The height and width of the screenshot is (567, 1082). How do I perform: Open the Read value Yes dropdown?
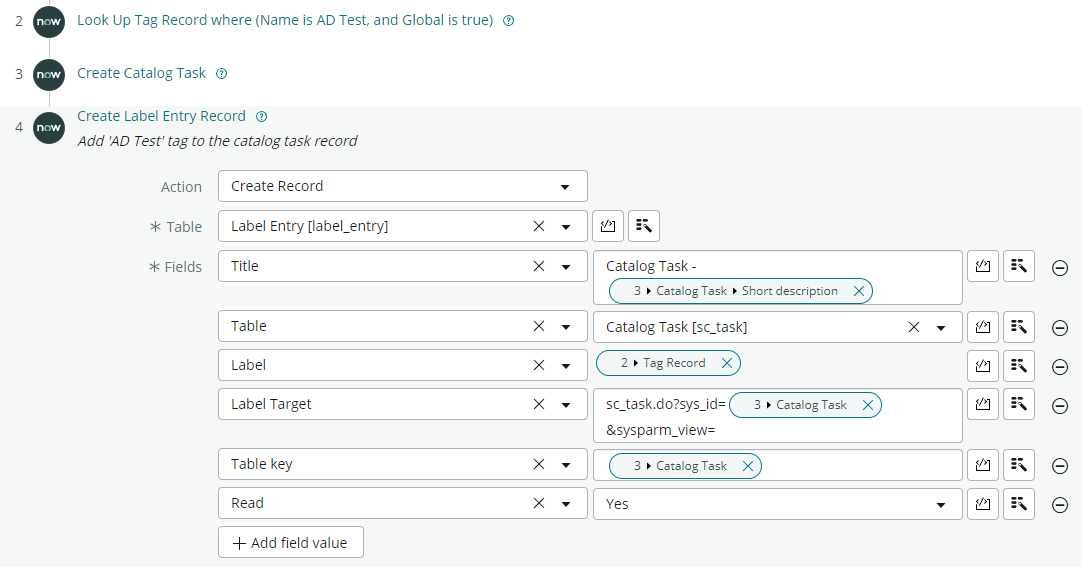click(940, 505)
